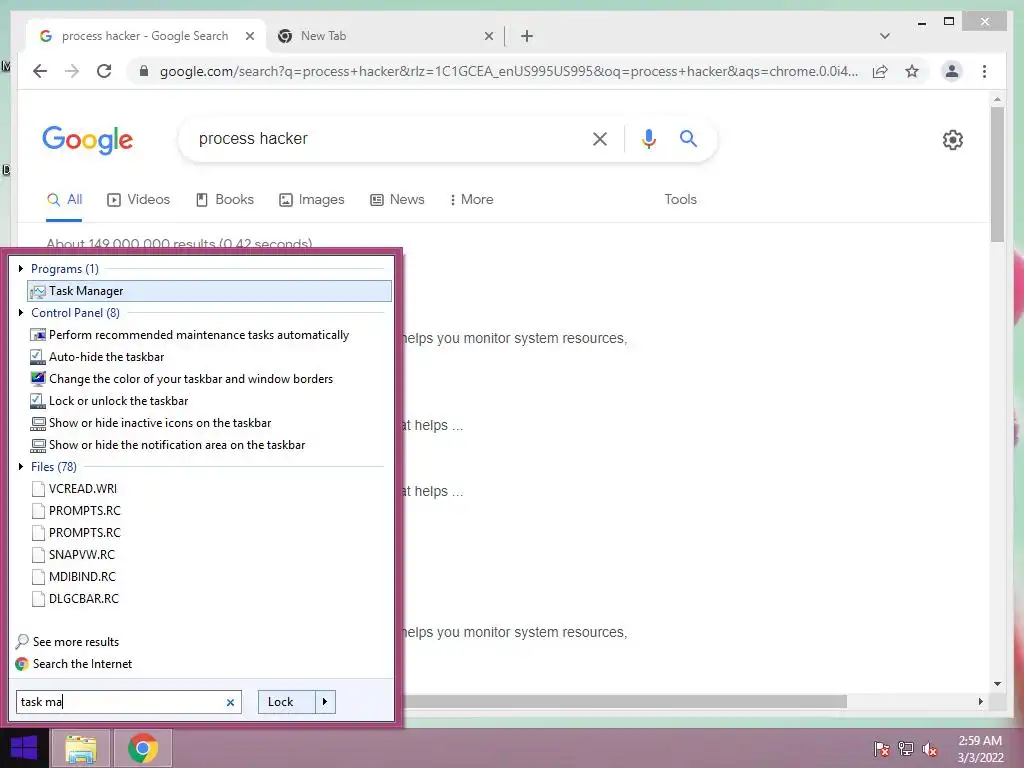Click the Google logo

88,140
